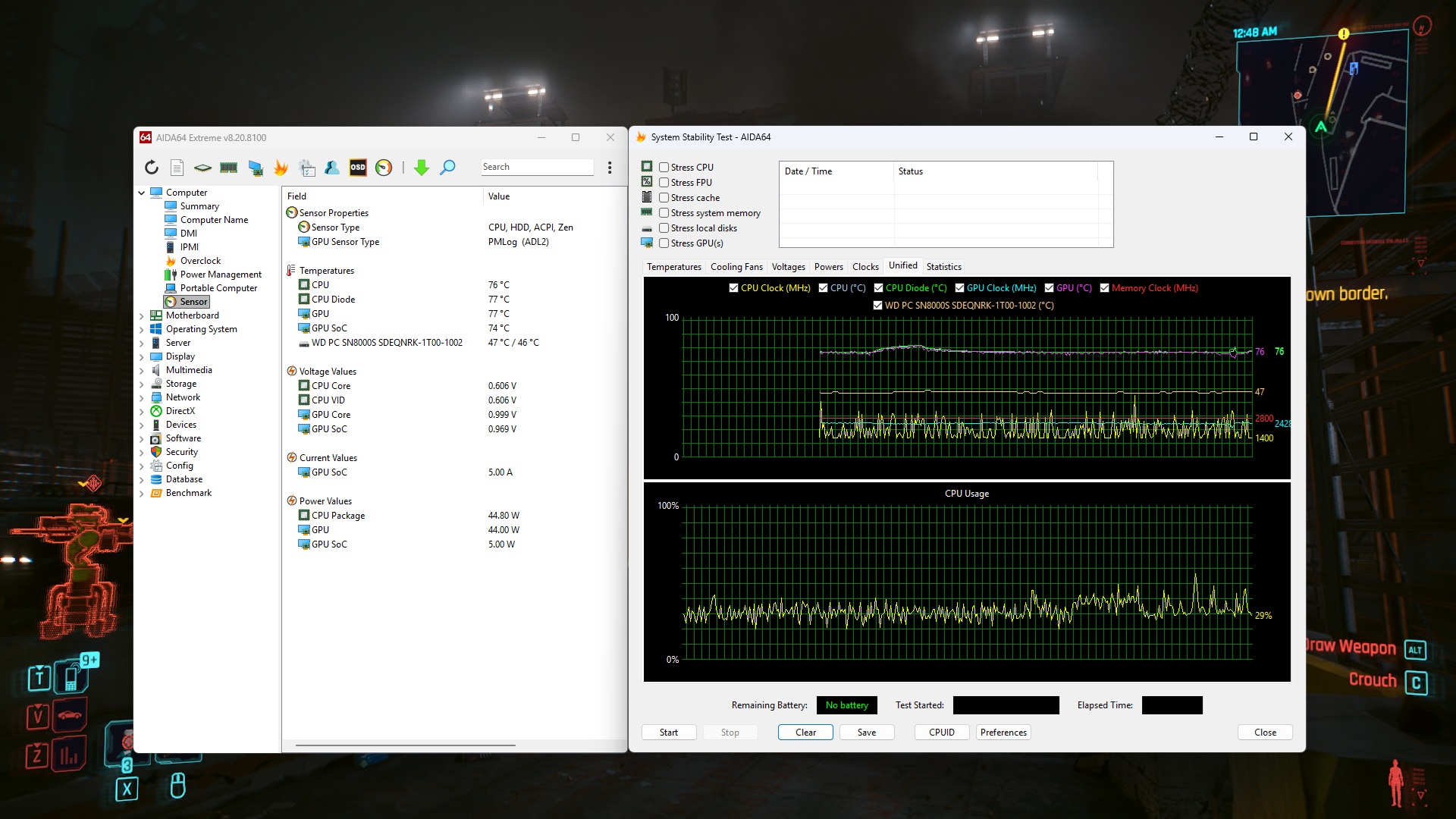The width and height of the screenshot is (1456, 819).
Task: Click the Search input field
Action: tap(536, 168)
